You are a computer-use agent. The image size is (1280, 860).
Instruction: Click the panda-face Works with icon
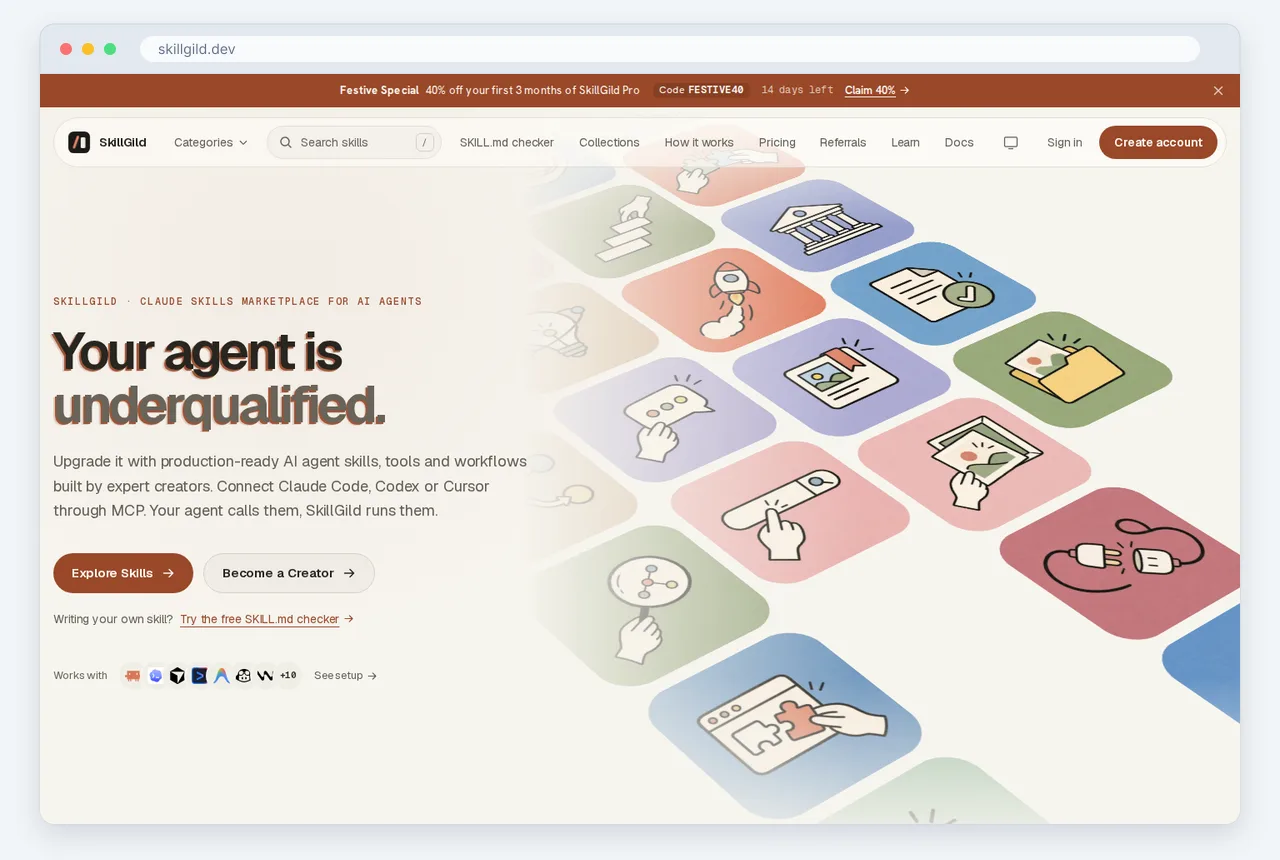(x=243, y=676)
